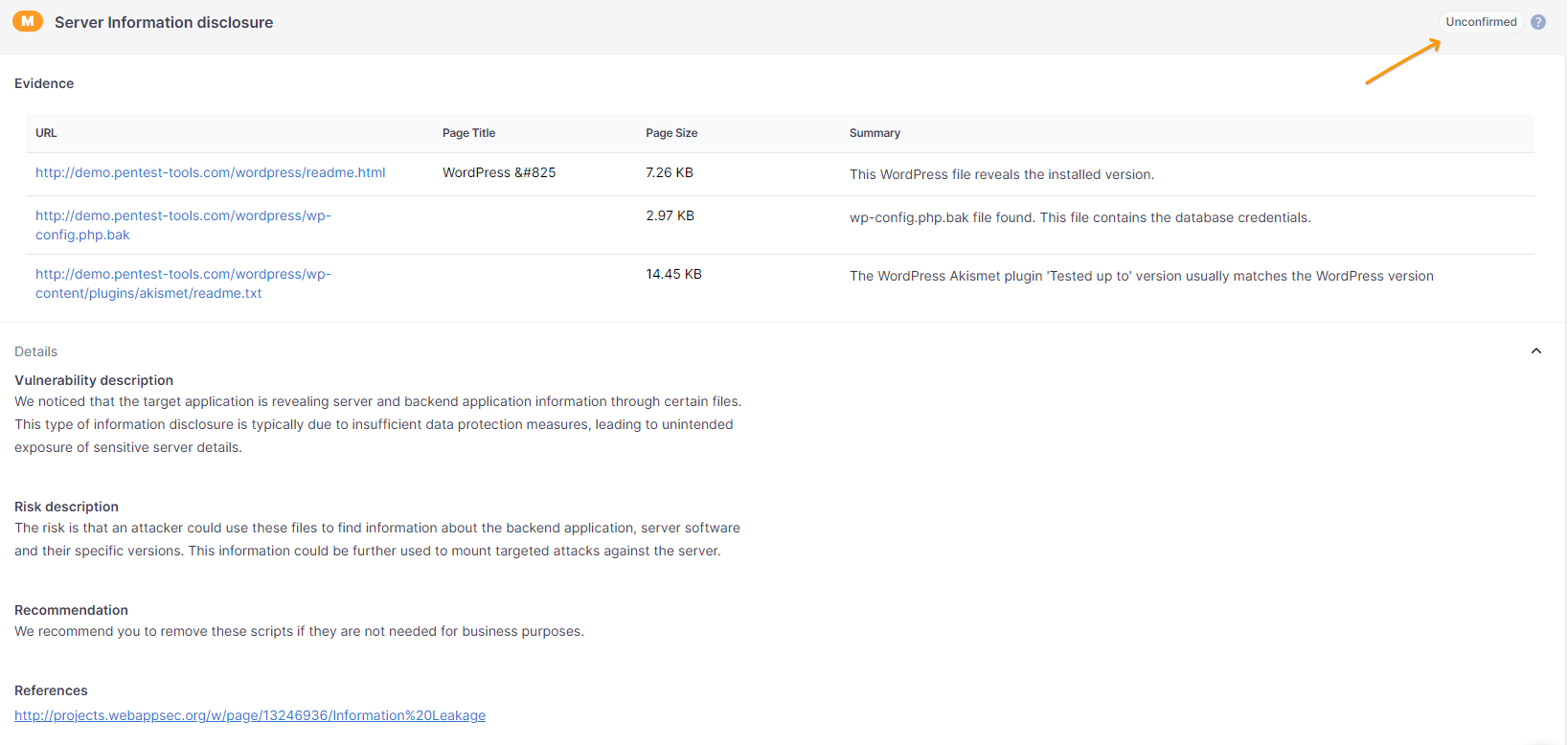Open the projects.webappsec.org reference link
Image resolution: width=1568 pixels, height=745 pixels.
coord(250,715)
